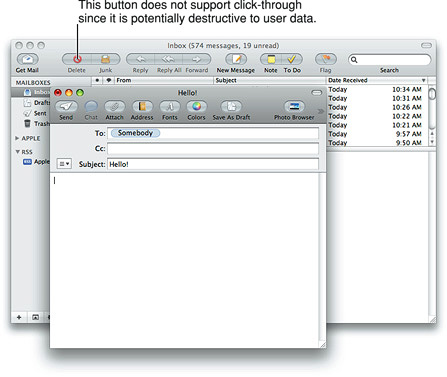Sort by Date Received column header
This screenshot has height=377, width=447.
point(377,80)
